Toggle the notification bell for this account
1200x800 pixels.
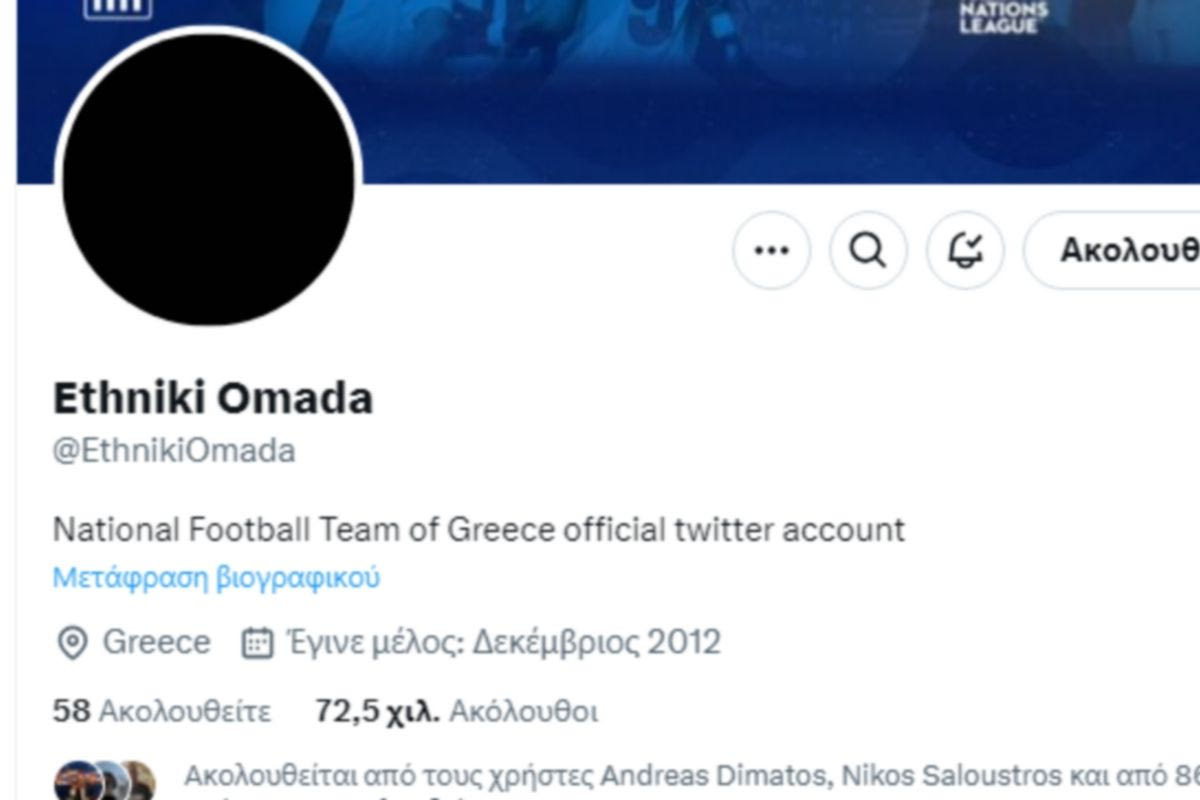[x=965, y=250]
